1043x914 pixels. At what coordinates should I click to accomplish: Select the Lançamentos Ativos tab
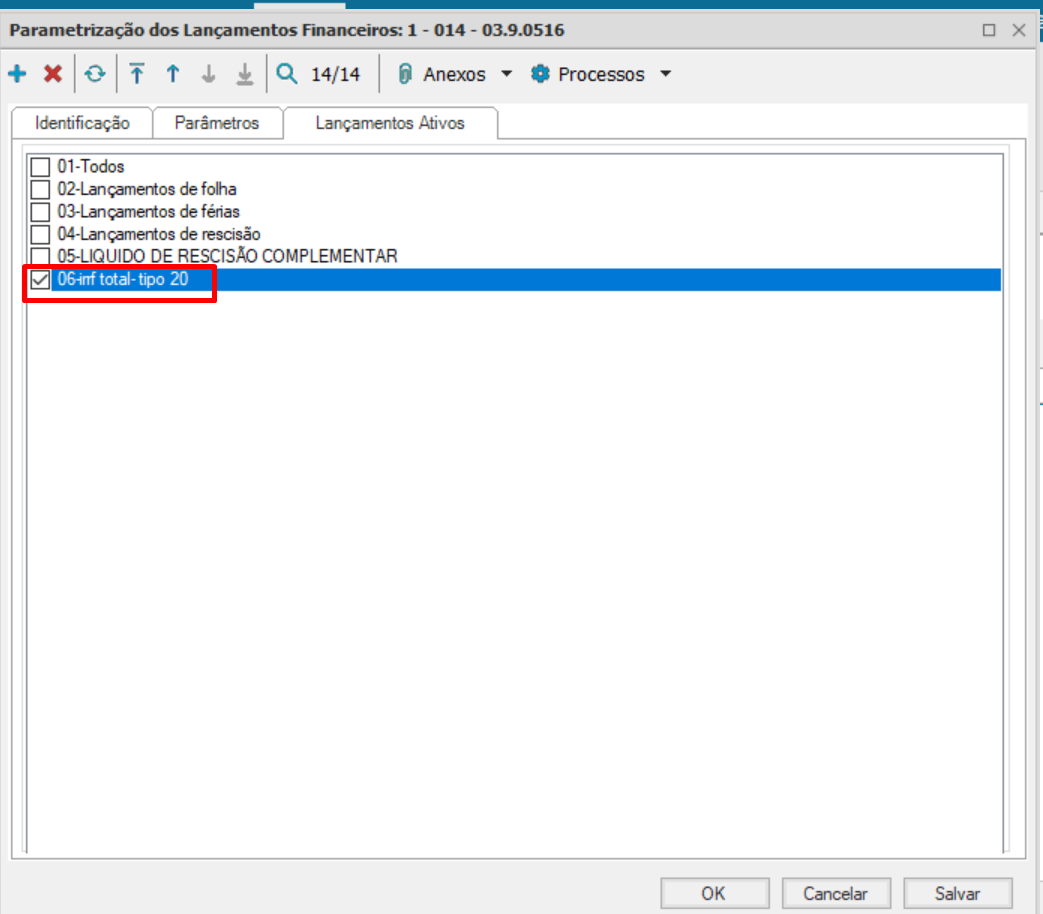click(390, 123)
